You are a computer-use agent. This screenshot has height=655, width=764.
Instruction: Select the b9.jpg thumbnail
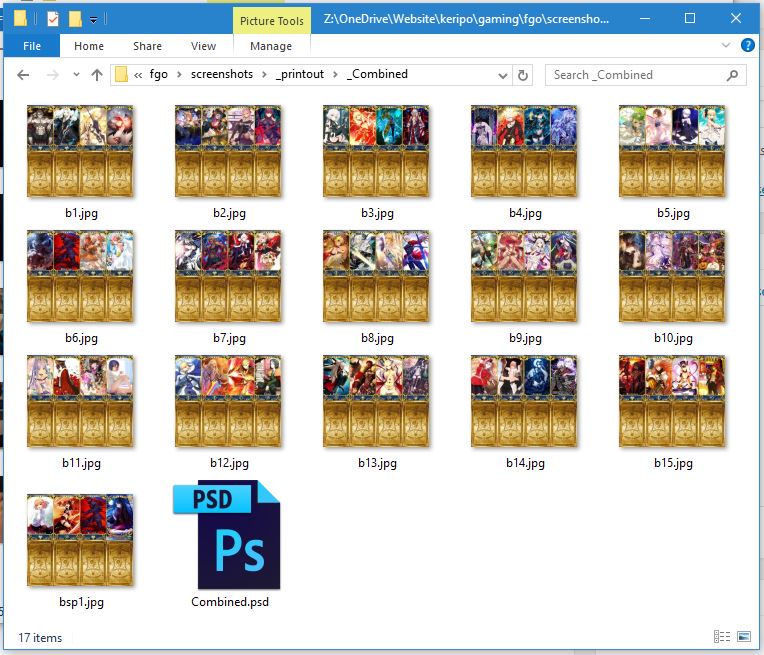(524, 276)
